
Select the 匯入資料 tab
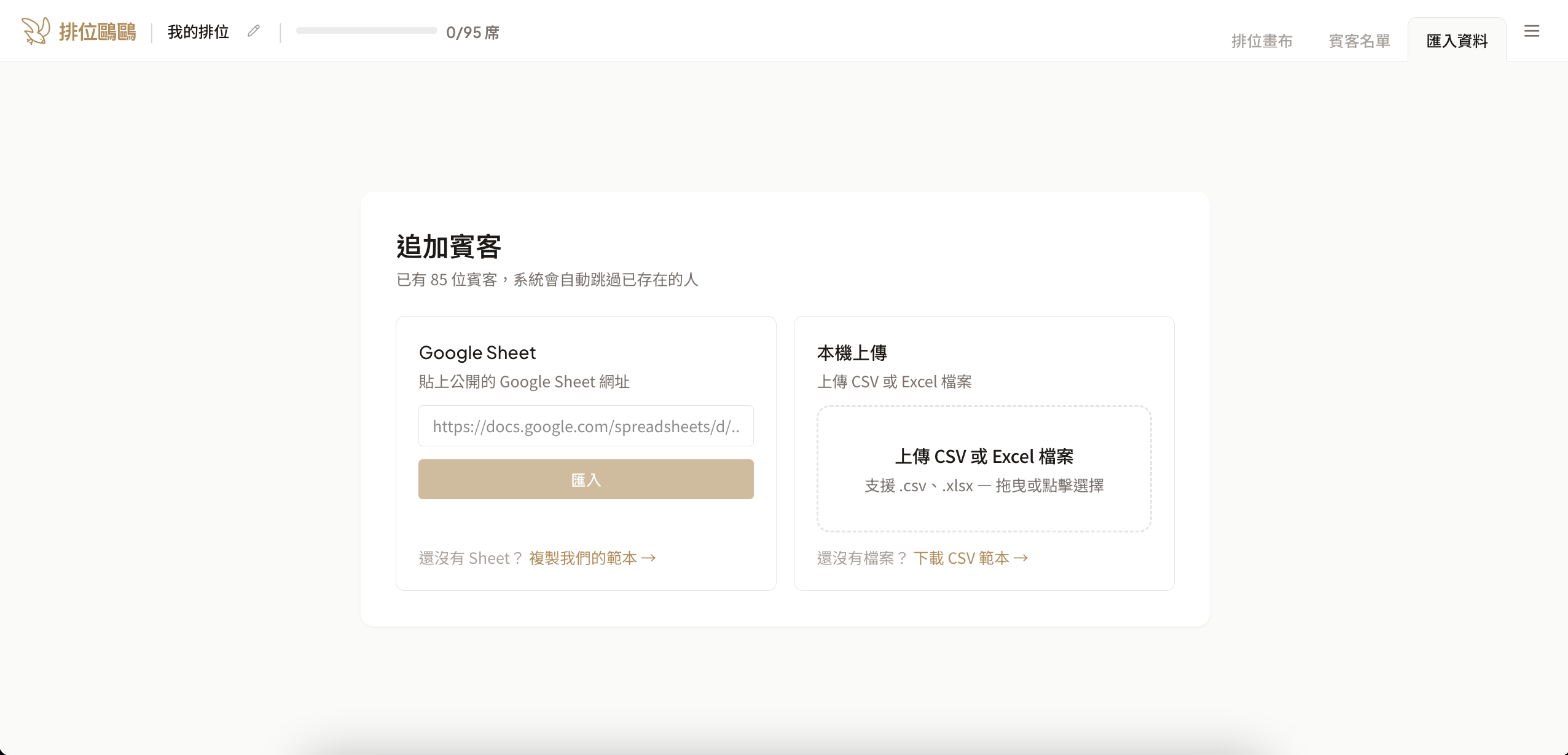[x=1457, y=41]
